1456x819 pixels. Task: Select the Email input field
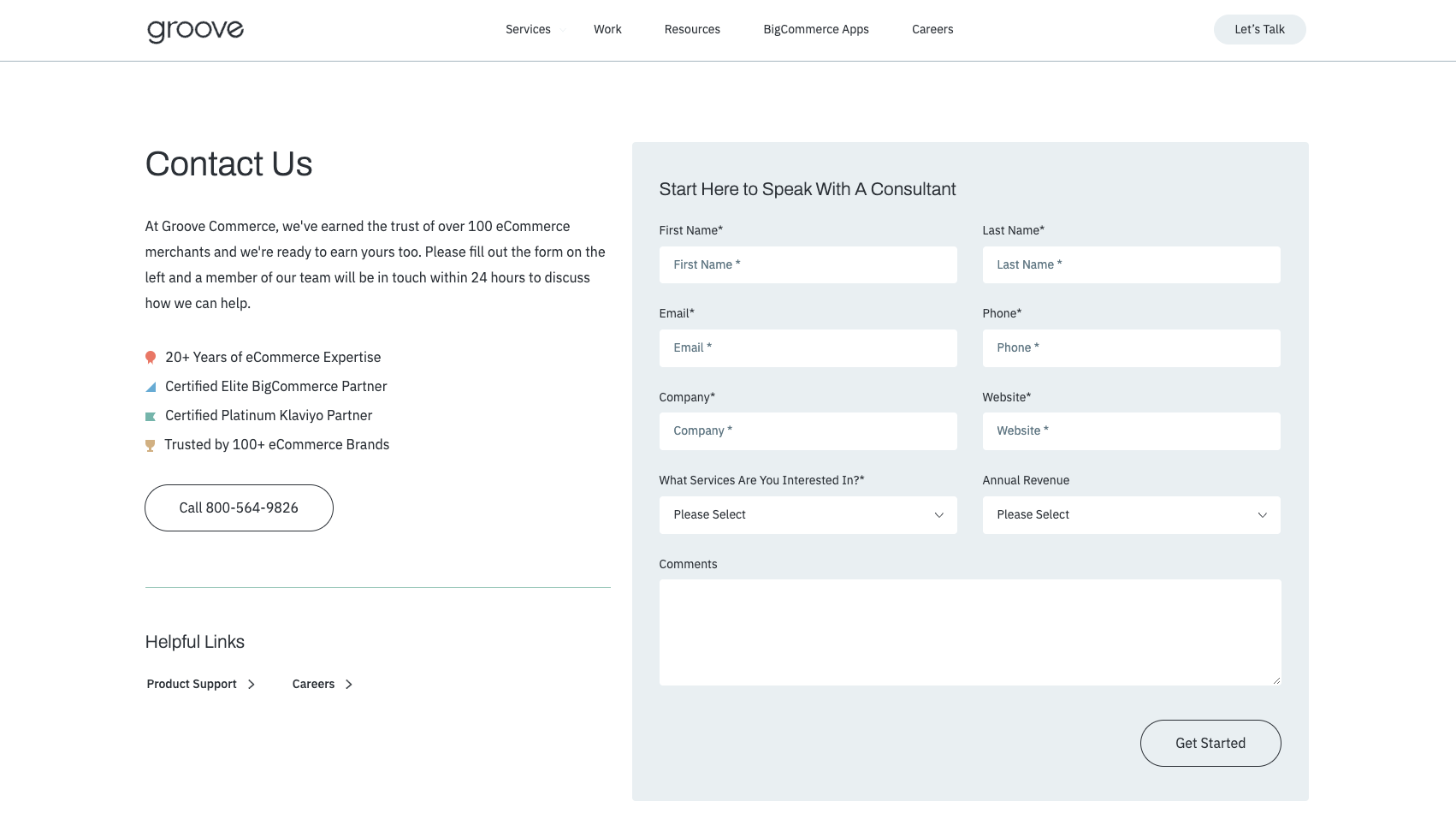pyautogui.click(x=808, y=348)
